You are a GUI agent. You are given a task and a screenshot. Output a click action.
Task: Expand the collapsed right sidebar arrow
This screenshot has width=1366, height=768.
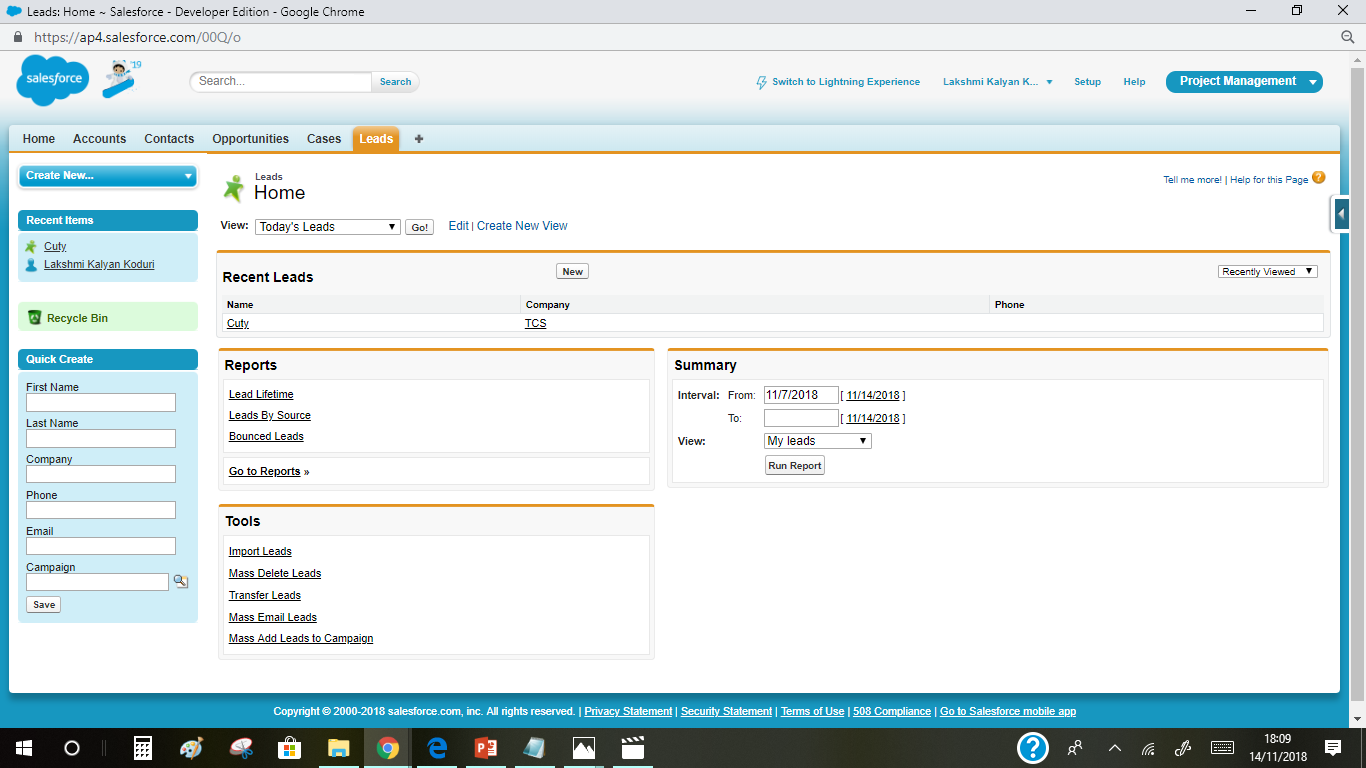(x=1341, y=213)
